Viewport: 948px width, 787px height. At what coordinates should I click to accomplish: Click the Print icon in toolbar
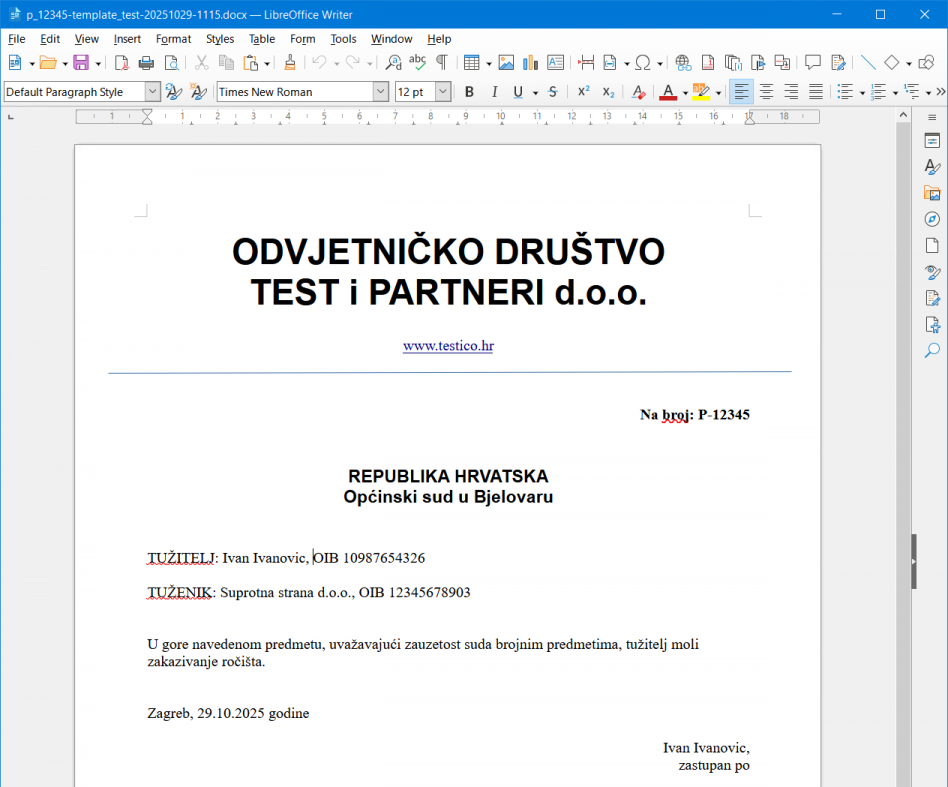[x=146, y=63]
